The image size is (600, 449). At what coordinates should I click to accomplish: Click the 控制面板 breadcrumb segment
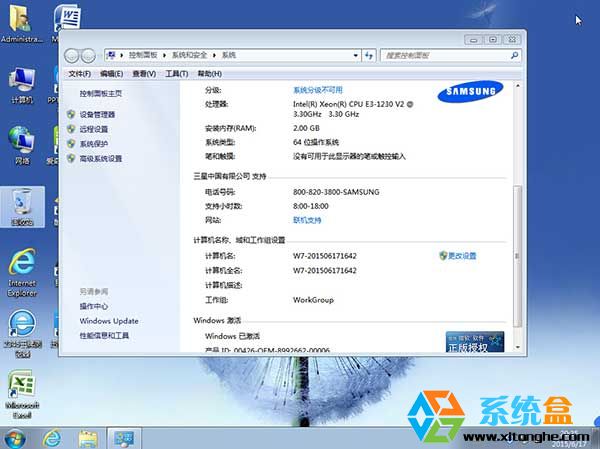coord(143,55)
